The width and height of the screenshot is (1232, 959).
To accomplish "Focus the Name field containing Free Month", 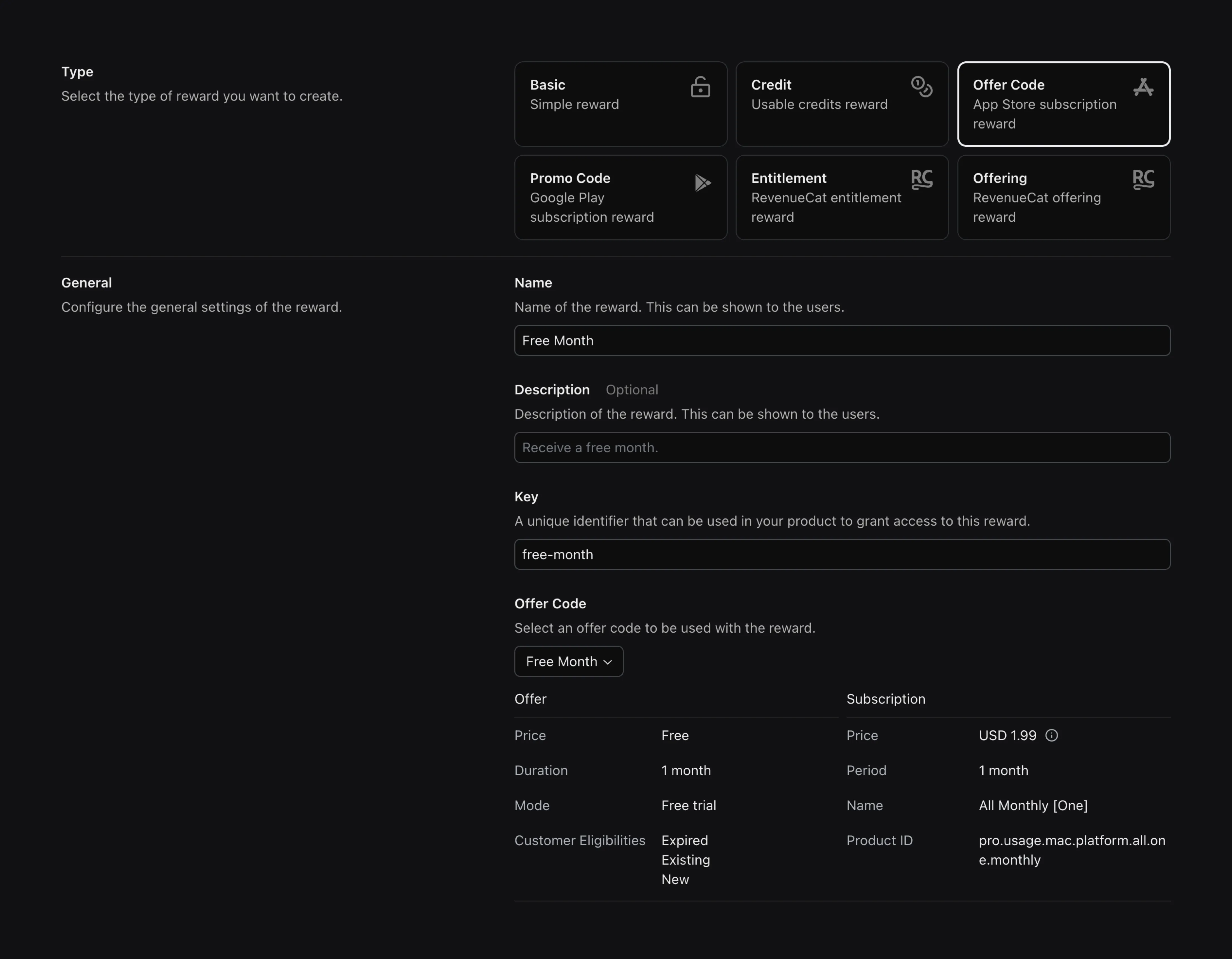I will [x=842, y=341].
